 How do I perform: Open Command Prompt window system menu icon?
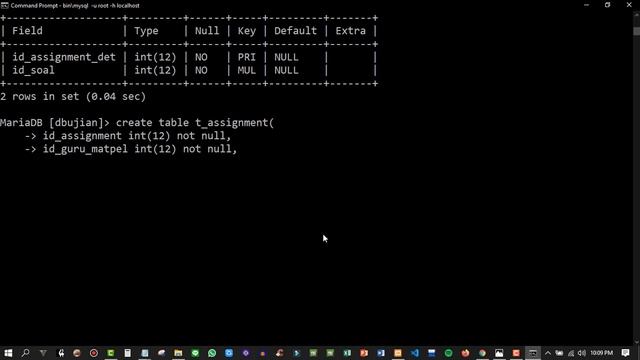(x=4, y=5)
